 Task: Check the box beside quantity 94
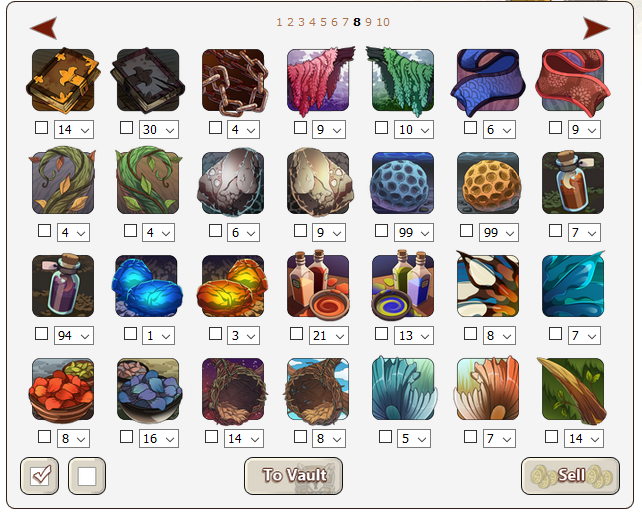point(41,334)
